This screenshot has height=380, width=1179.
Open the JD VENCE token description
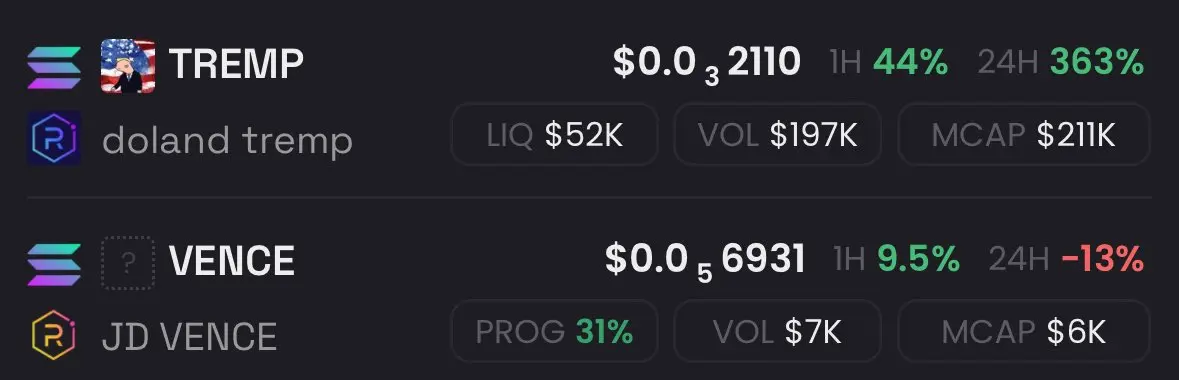189,336
